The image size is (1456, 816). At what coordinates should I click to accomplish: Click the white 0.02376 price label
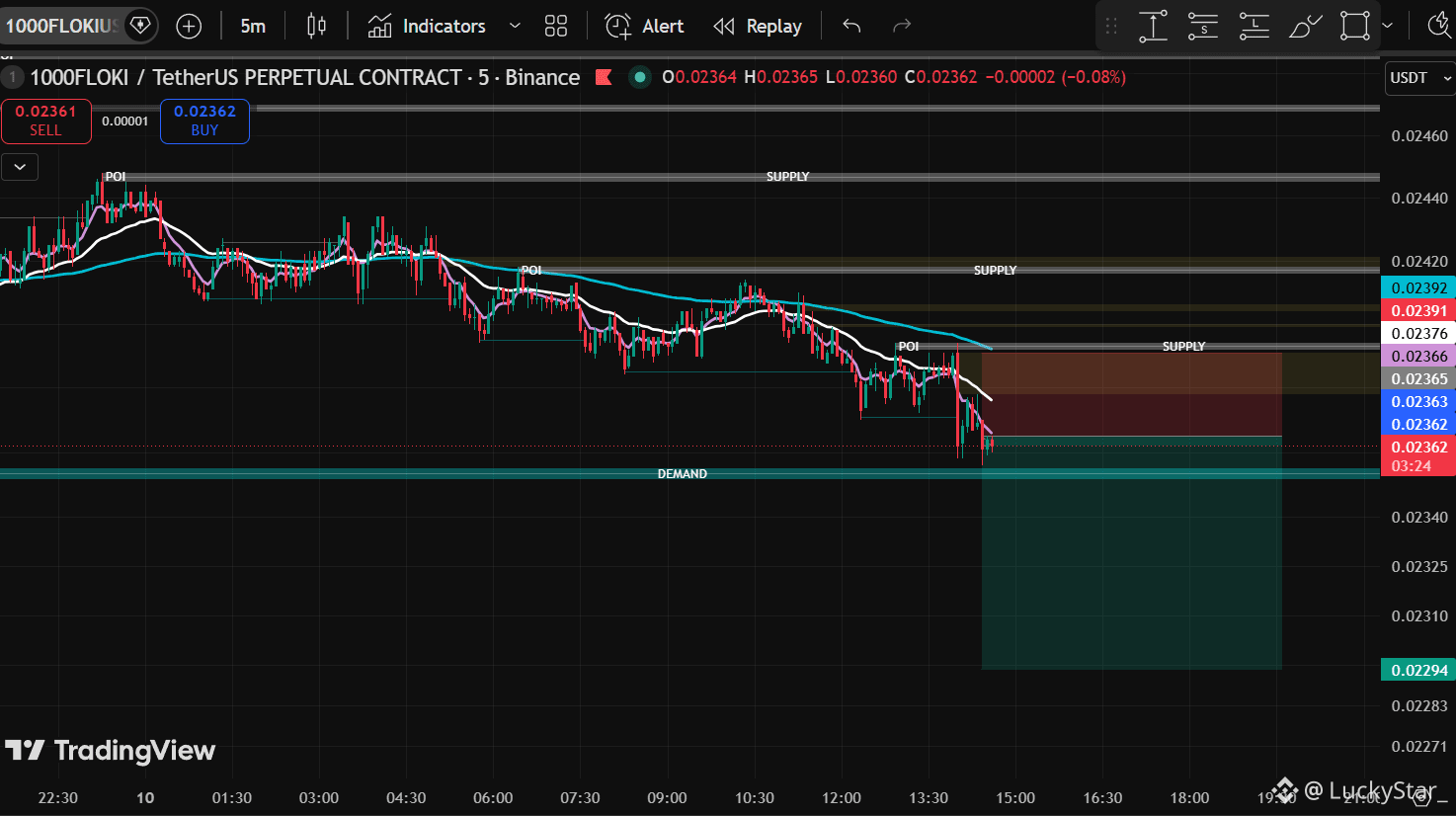(1418, 334)
